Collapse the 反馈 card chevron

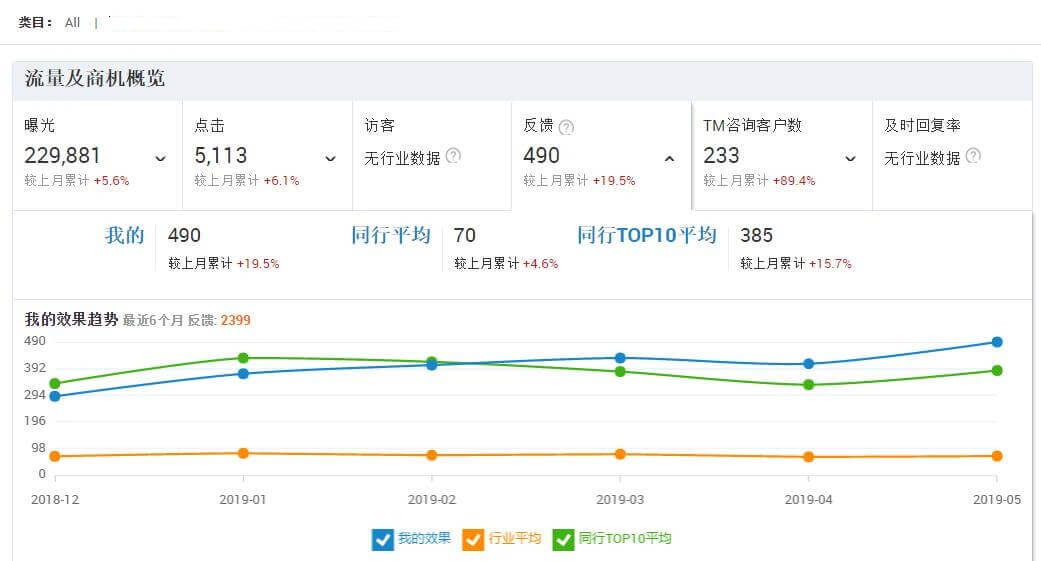669,158
